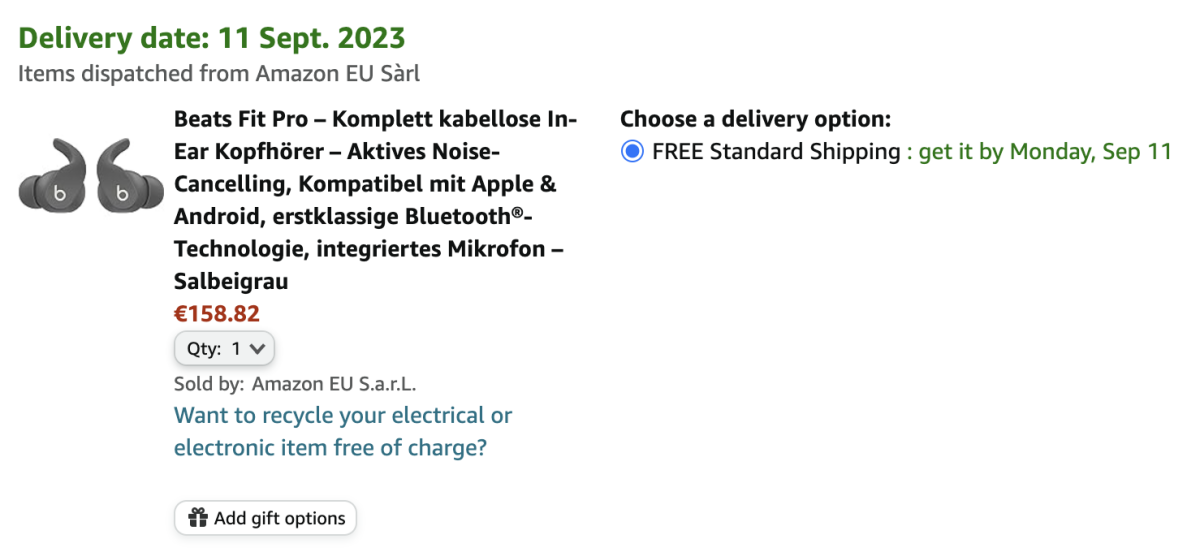Click the Choose a delivery option heading
The height and width of the screenshot is (552, 1200).
tap(755, 120)
